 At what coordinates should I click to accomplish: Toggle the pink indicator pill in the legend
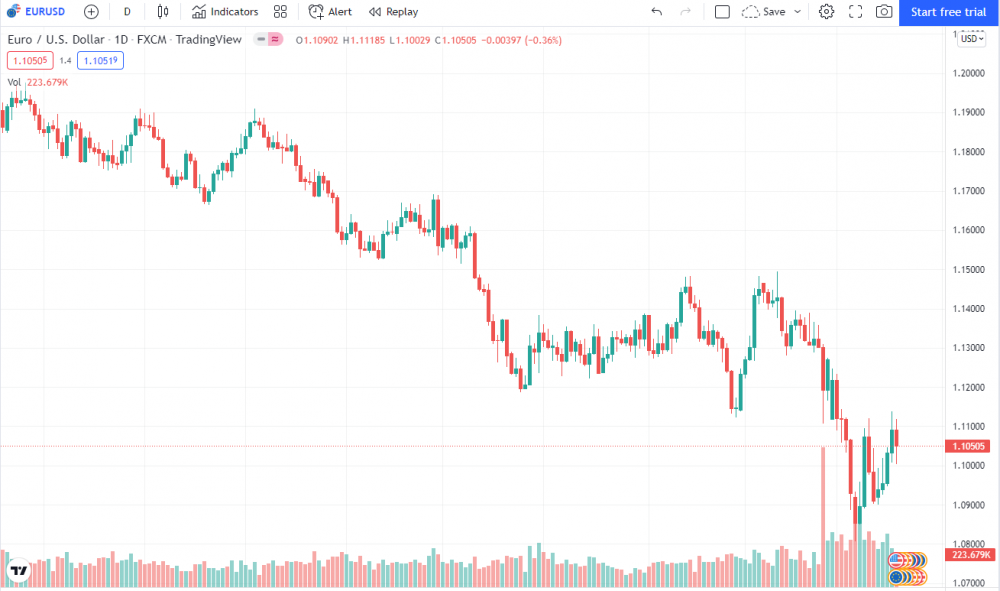(x=273, y=39)
